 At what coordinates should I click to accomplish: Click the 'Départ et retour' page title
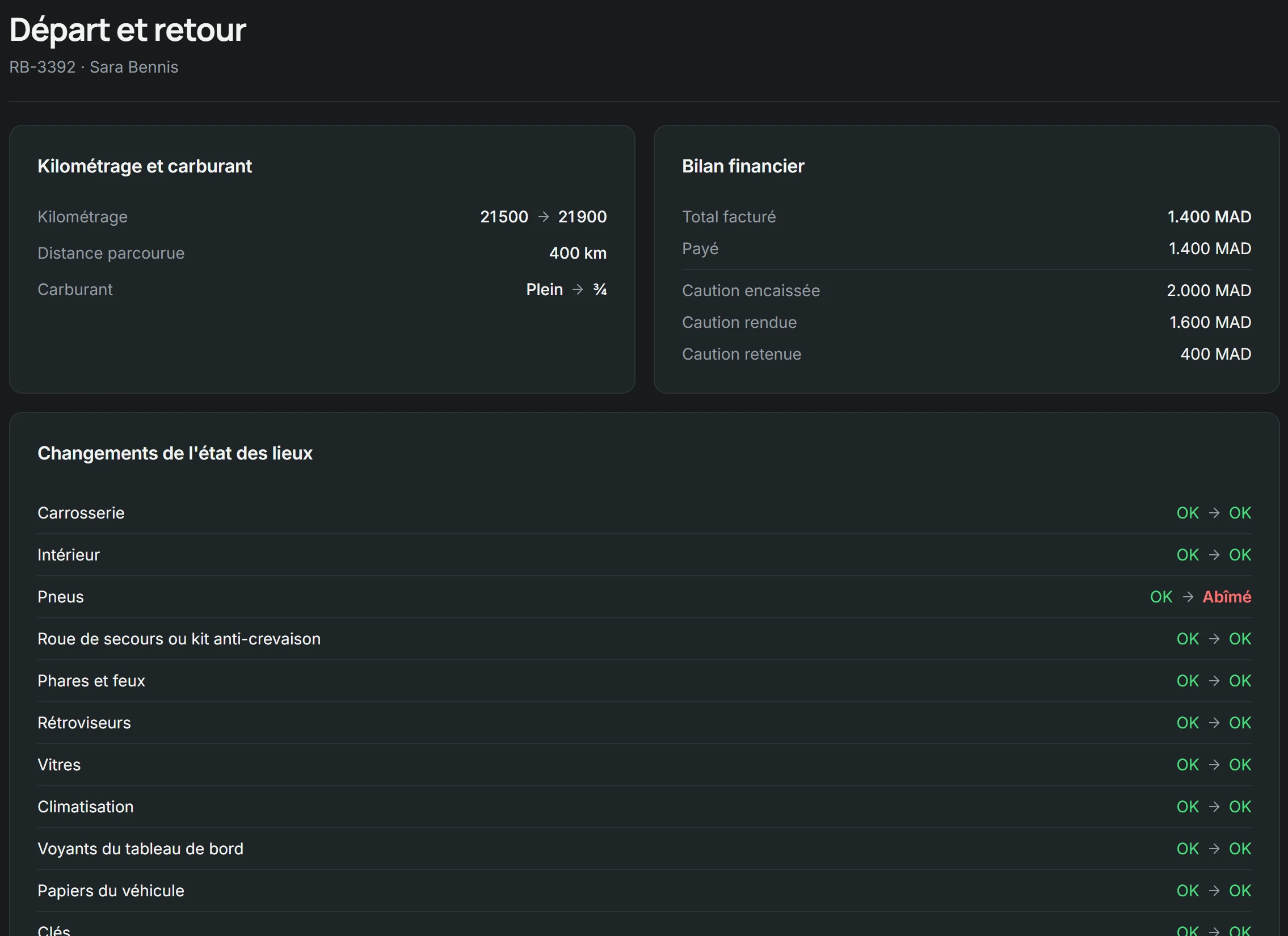[x=128, y=29]
